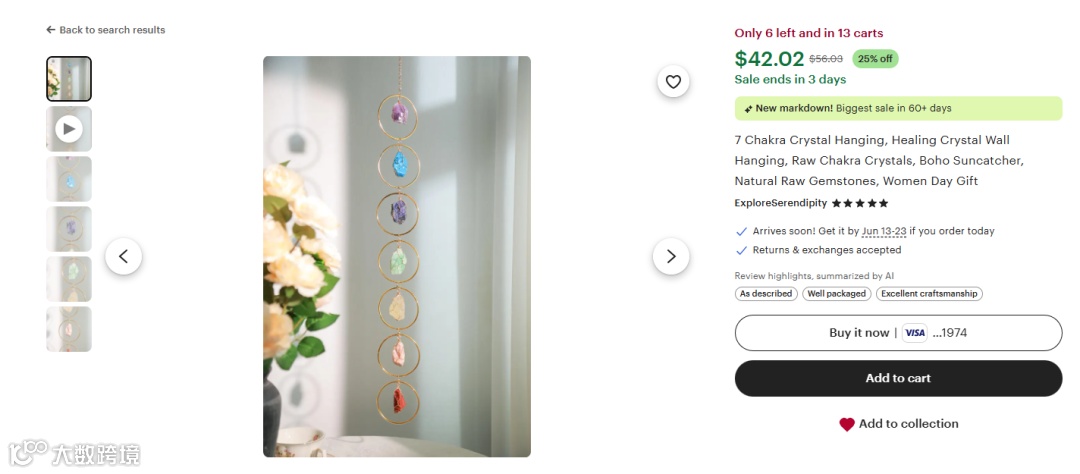The width and height of the screenshot is (1080, 474).
Task: Click the As described review tag
Action: [766, 293]
